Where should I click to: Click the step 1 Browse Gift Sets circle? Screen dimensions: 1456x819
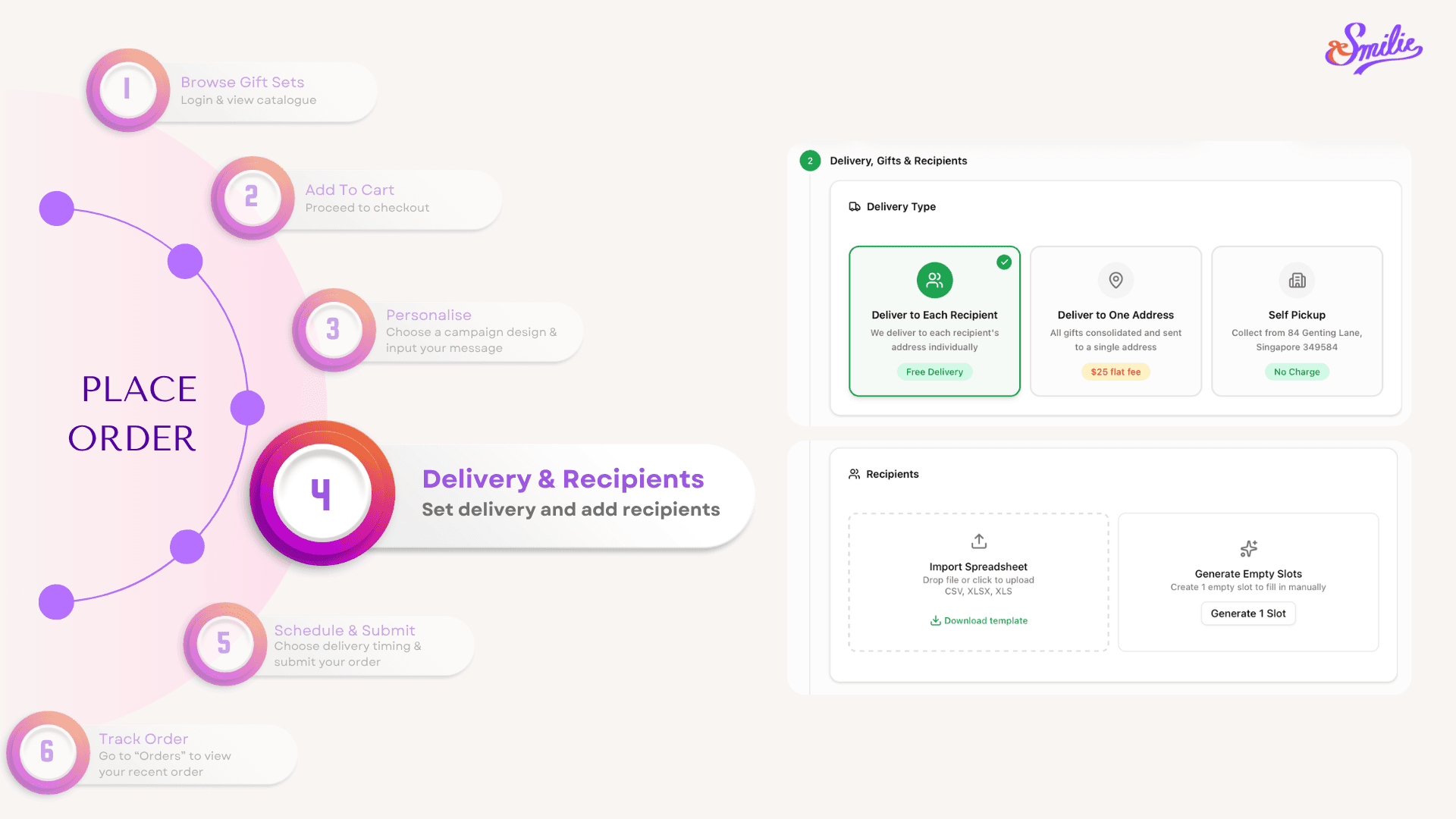click(127, 90)
